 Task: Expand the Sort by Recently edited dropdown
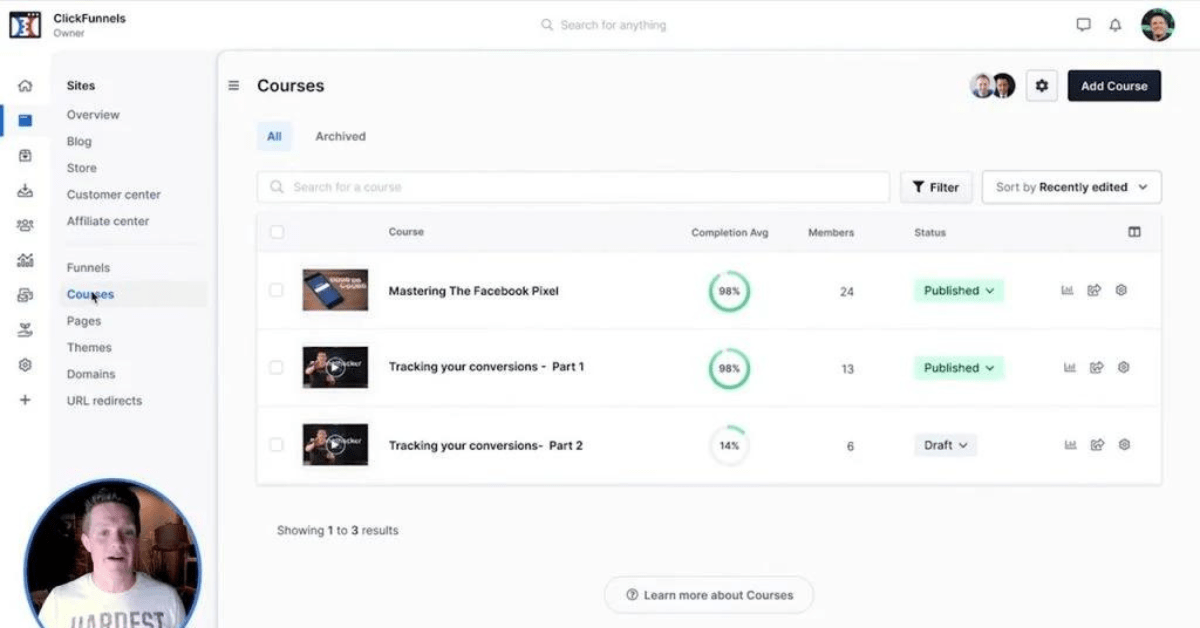1072,187
